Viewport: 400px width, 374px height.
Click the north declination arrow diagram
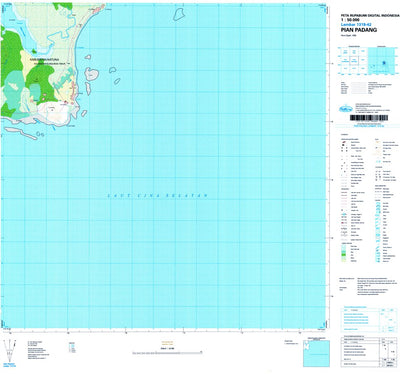[x=10, y=351]
